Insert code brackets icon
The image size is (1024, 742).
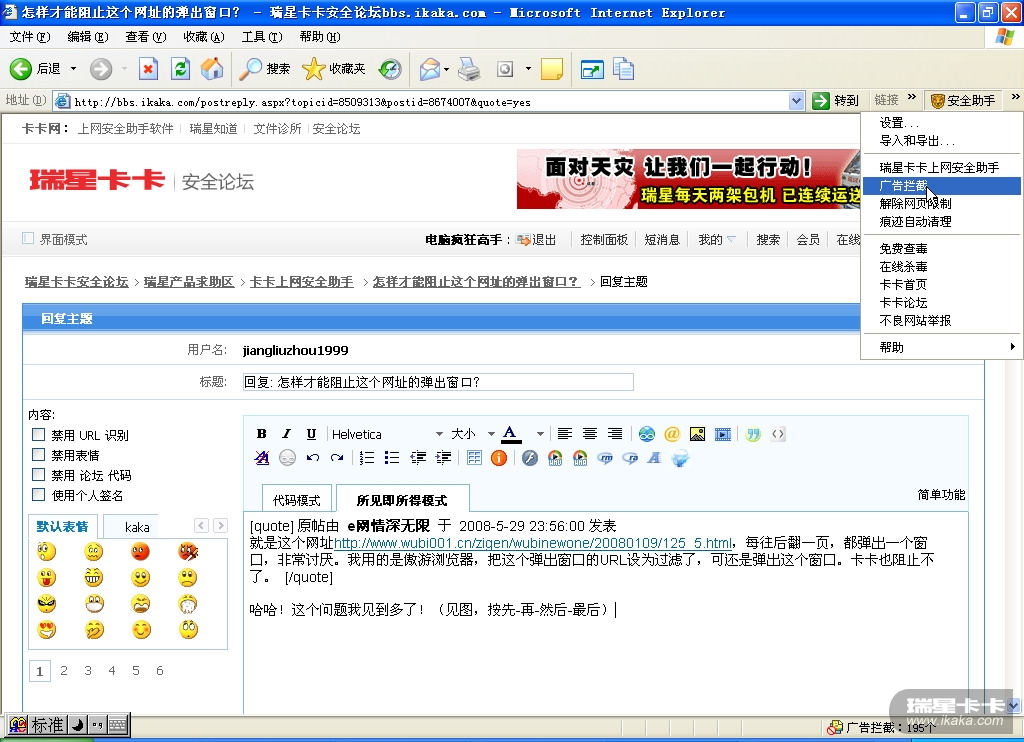[778, 434]
